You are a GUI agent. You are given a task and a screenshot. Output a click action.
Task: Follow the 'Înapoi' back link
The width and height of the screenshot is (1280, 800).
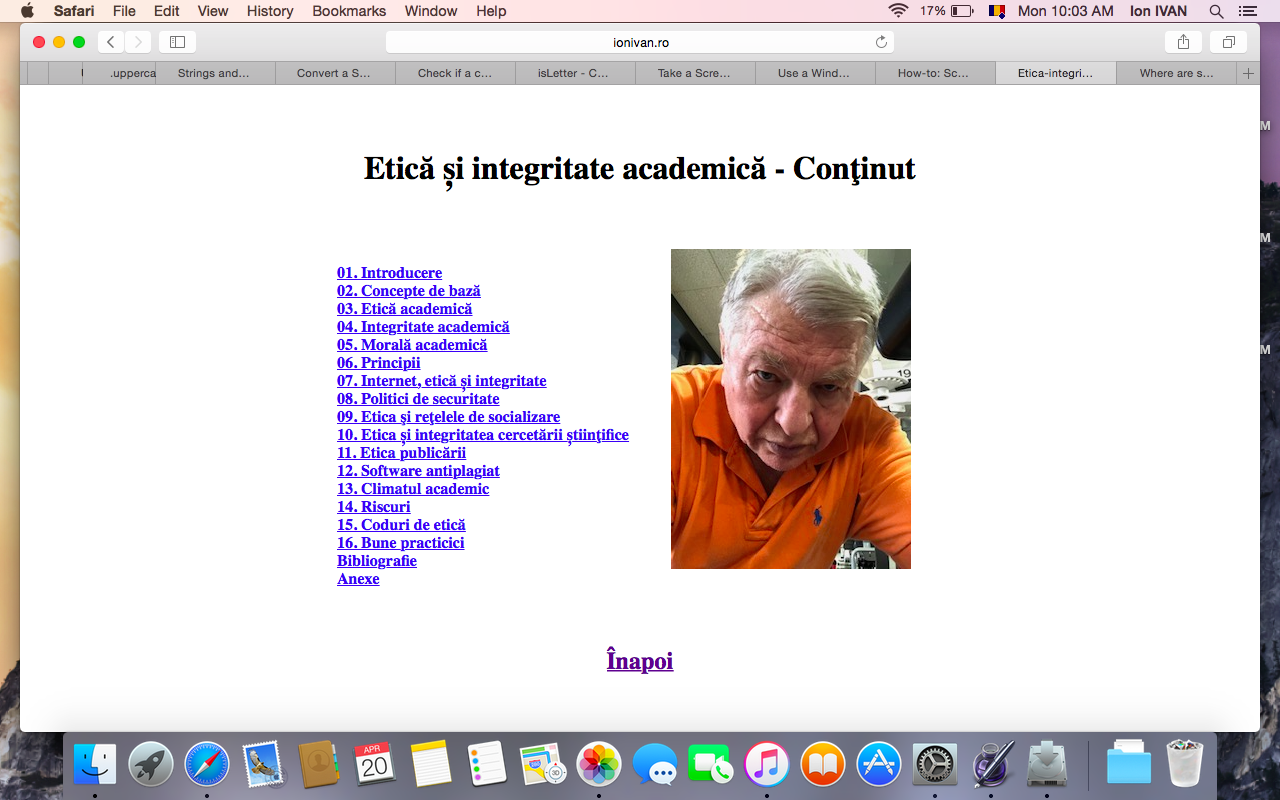(640, 661)
